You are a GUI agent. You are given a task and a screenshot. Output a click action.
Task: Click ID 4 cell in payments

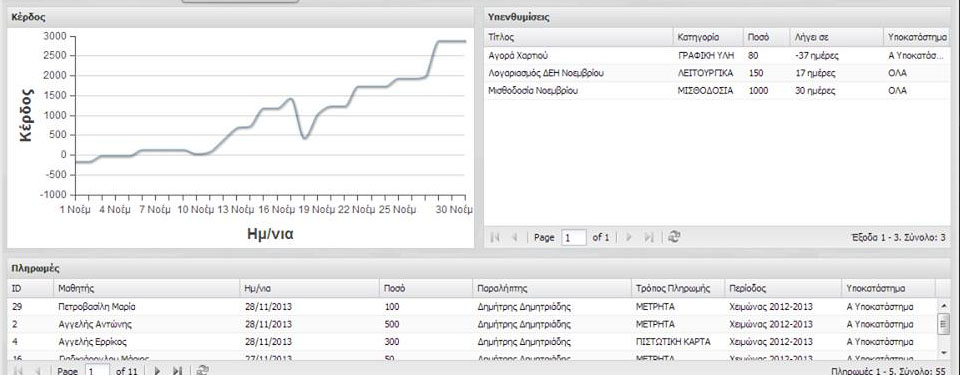click(14, 342)
